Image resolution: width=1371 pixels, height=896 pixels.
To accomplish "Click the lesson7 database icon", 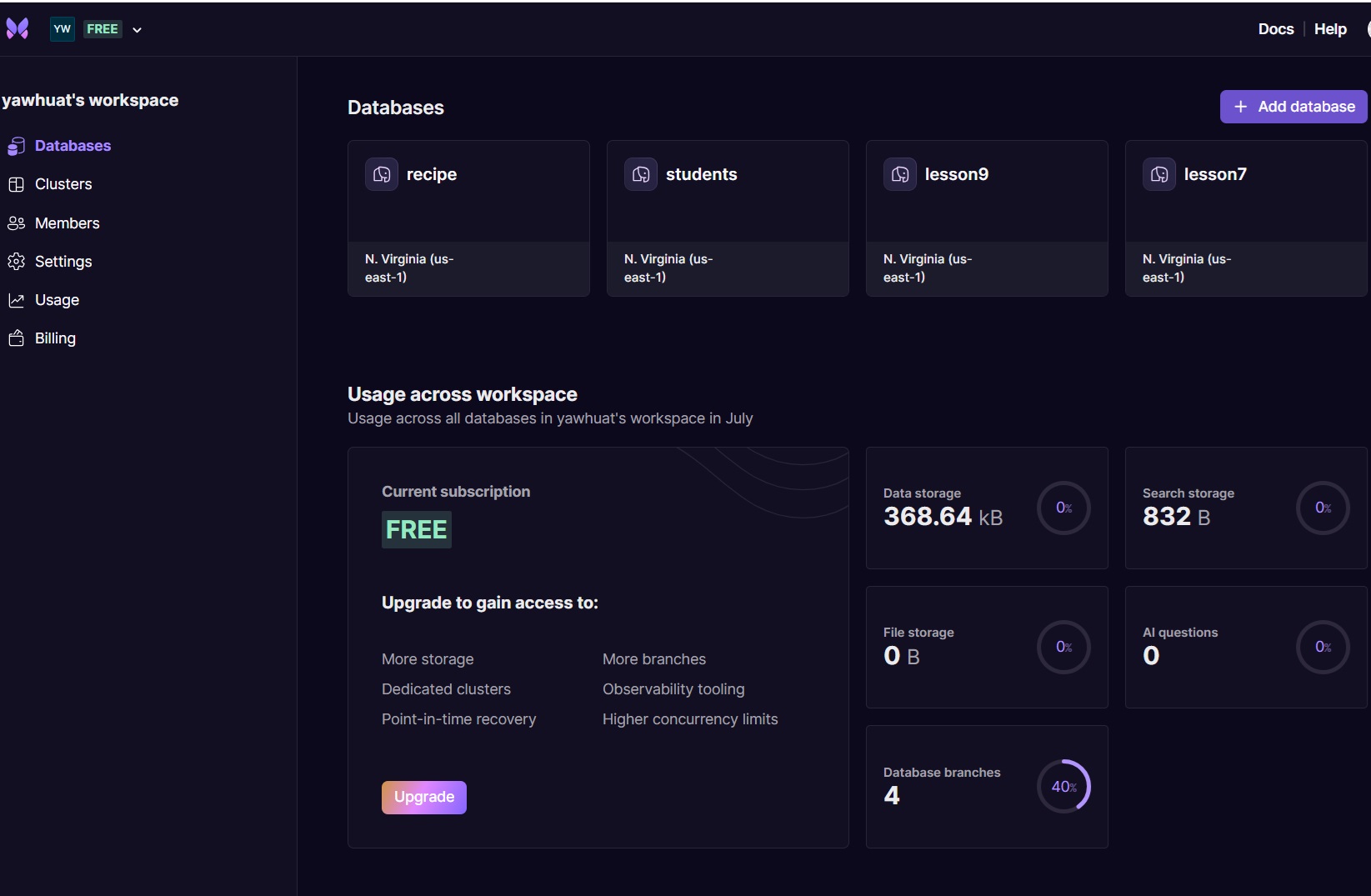I will tap(1159, 174).
